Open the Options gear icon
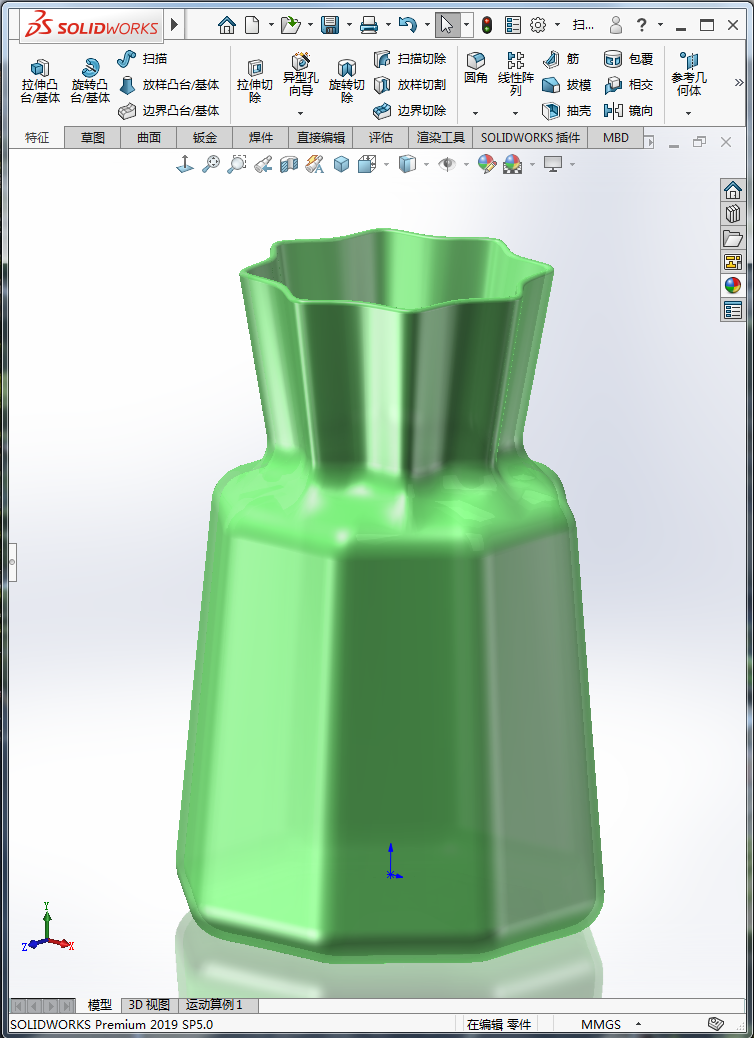 (x=538, y=25)
